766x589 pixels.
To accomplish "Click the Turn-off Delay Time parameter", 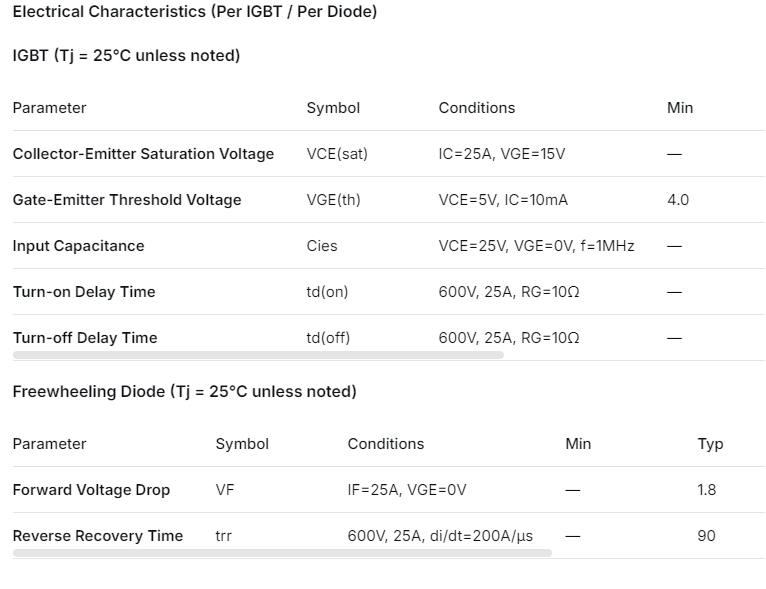I will [x=85, y=338].
